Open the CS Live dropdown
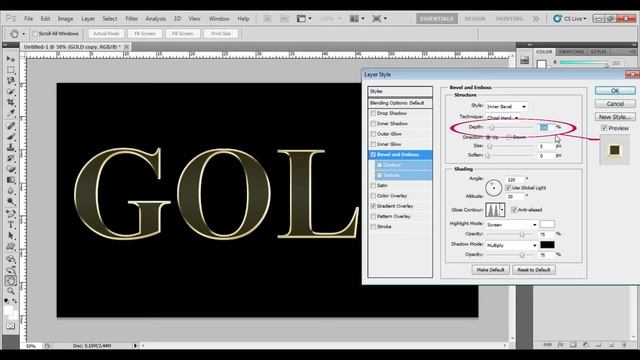The width and height of the screenshot is (640, 360). coord(570,19)
